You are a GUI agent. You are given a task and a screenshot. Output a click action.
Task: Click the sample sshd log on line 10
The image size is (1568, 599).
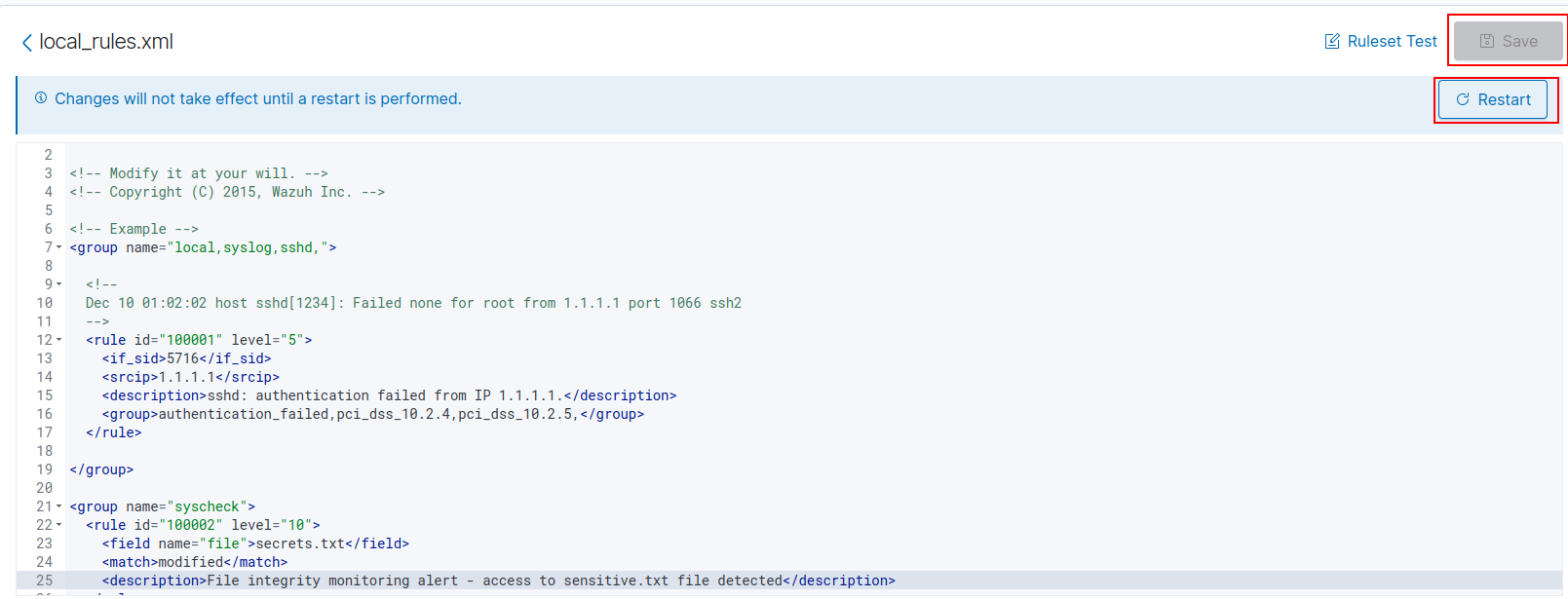(x=413, y=303)
